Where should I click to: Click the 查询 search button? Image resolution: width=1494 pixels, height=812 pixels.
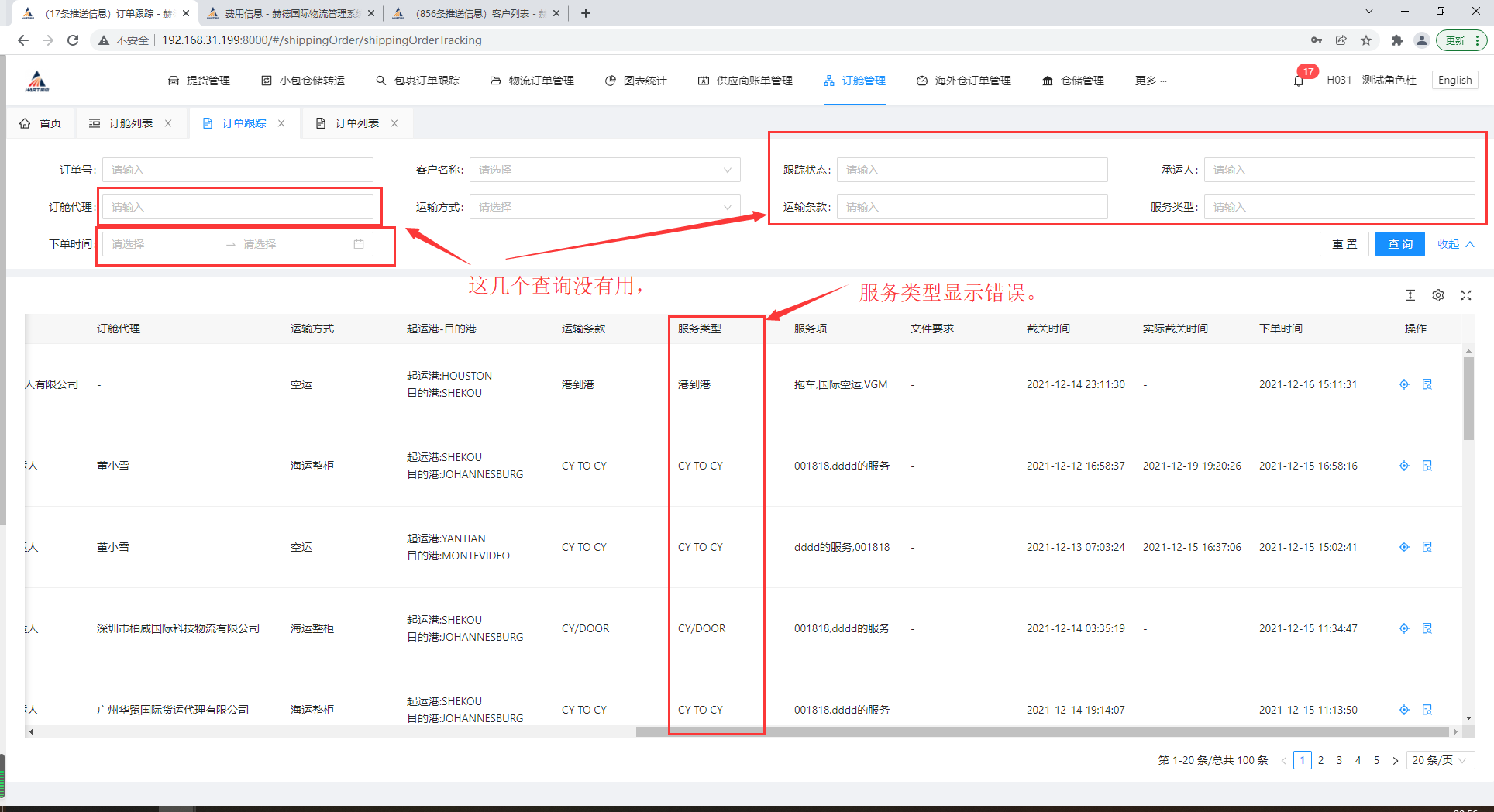1399,244
